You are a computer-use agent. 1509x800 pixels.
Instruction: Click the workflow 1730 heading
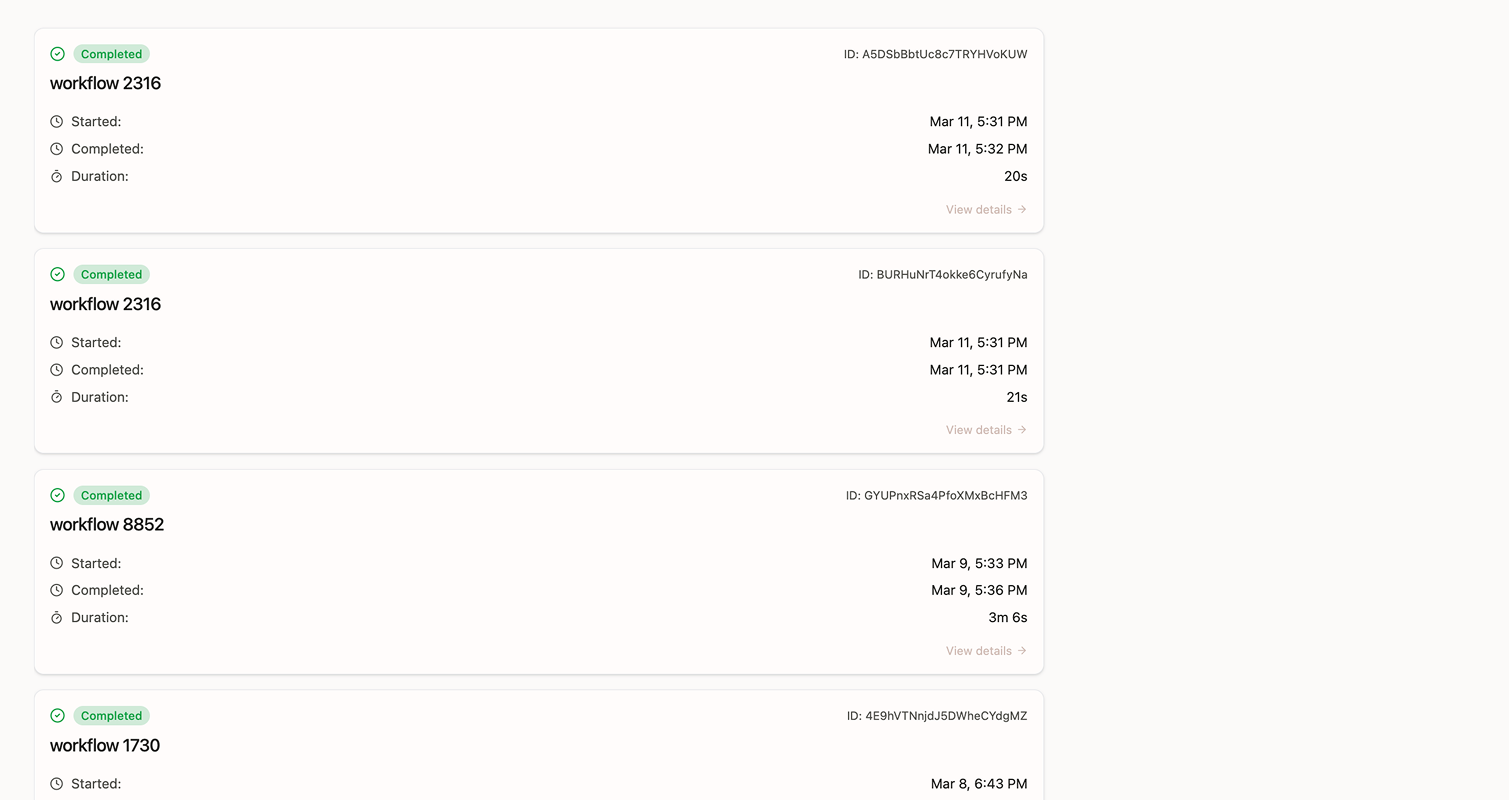pyautogui.click(x=105, y=745)
